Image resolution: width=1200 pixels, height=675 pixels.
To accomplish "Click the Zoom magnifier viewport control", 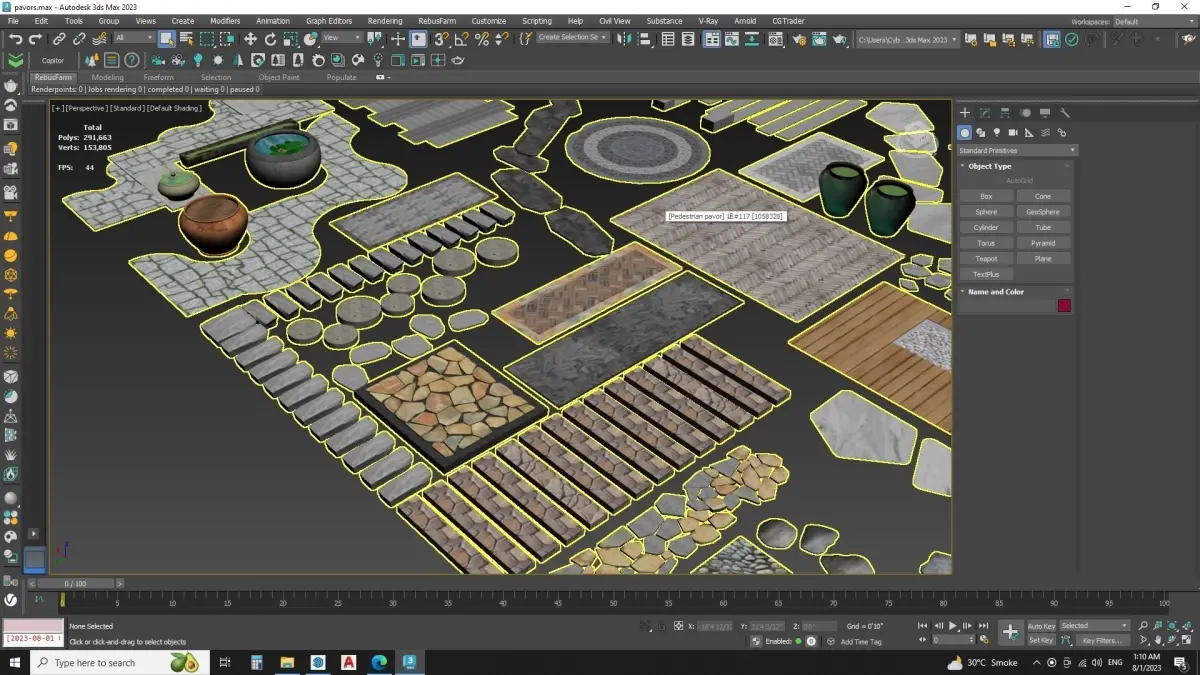I will pos(1144,626).
